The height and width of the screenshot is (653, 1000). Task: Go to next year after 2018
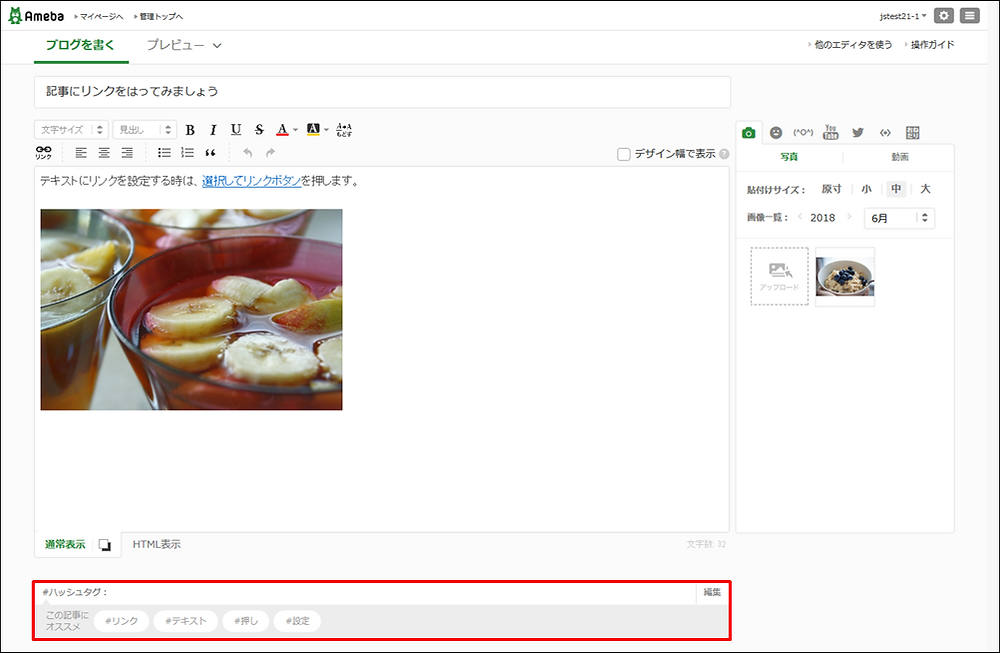(849, 217)
